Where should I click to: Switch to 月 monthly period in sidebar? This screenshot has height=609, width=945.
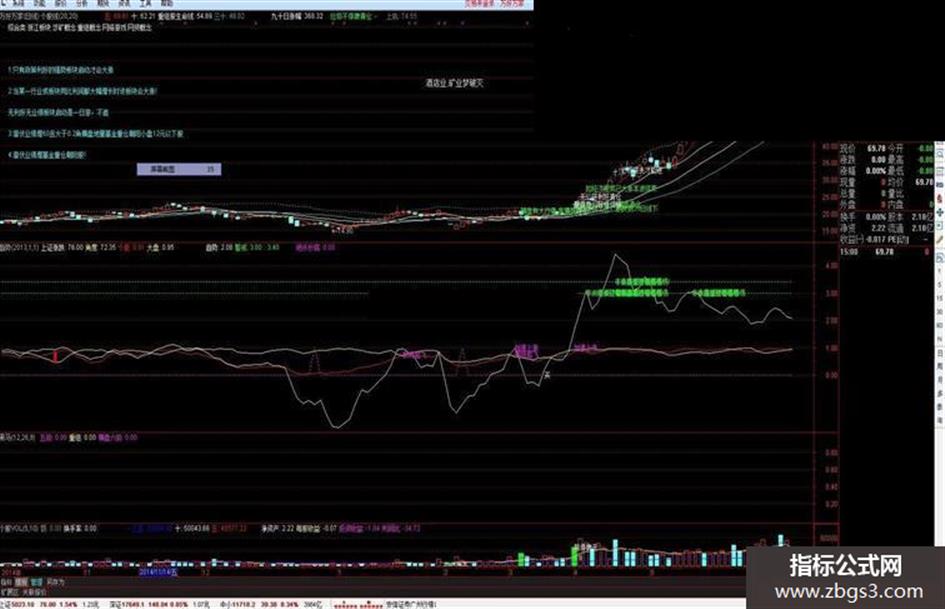(x=940, y=379)
